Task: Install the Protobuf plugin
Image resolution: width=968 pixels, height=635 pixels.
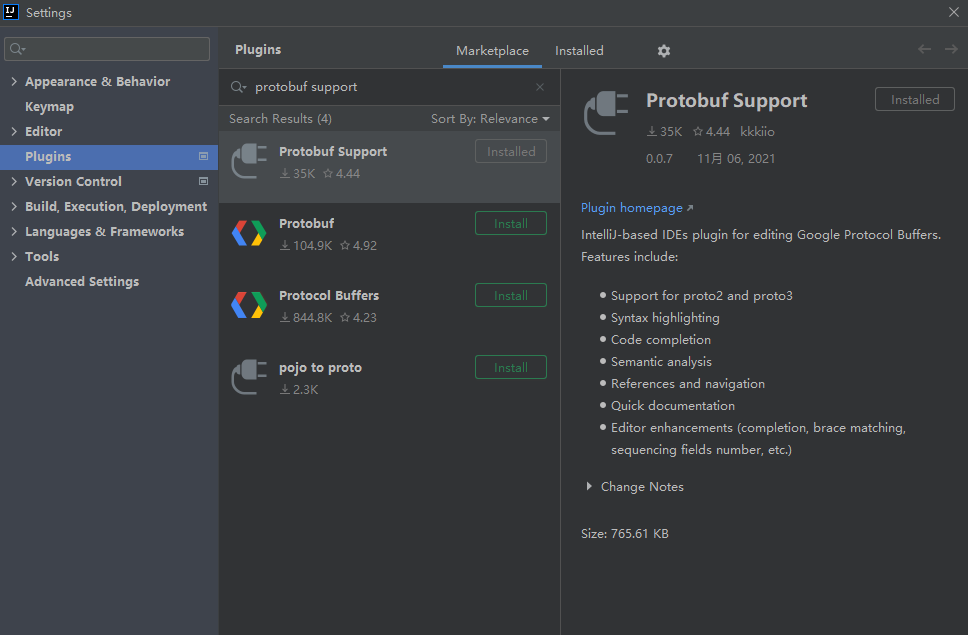Action: click(511, 223)
